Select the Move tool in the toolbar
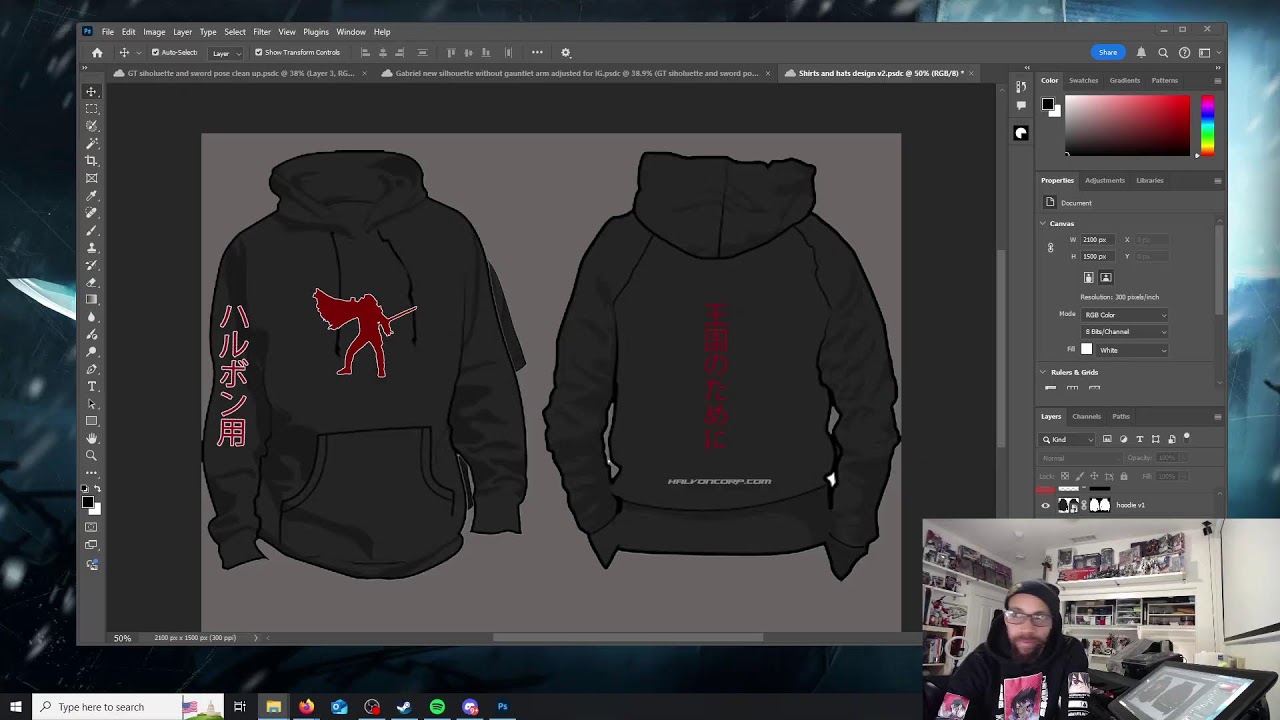The height and width of the screenshot is (720, 1280). click(91, 91)
